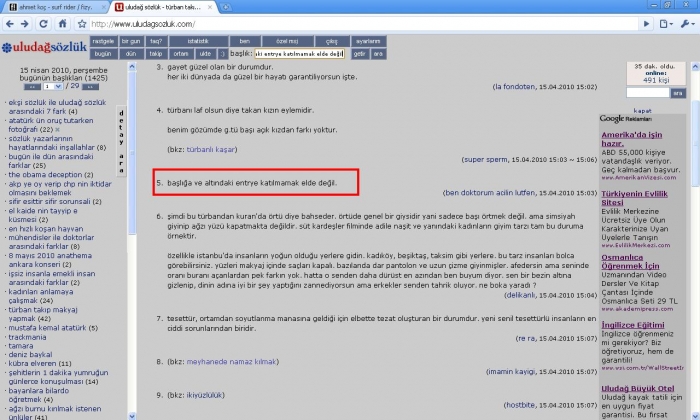Click into the 'başlık' title input field

(x=299, y=54)
